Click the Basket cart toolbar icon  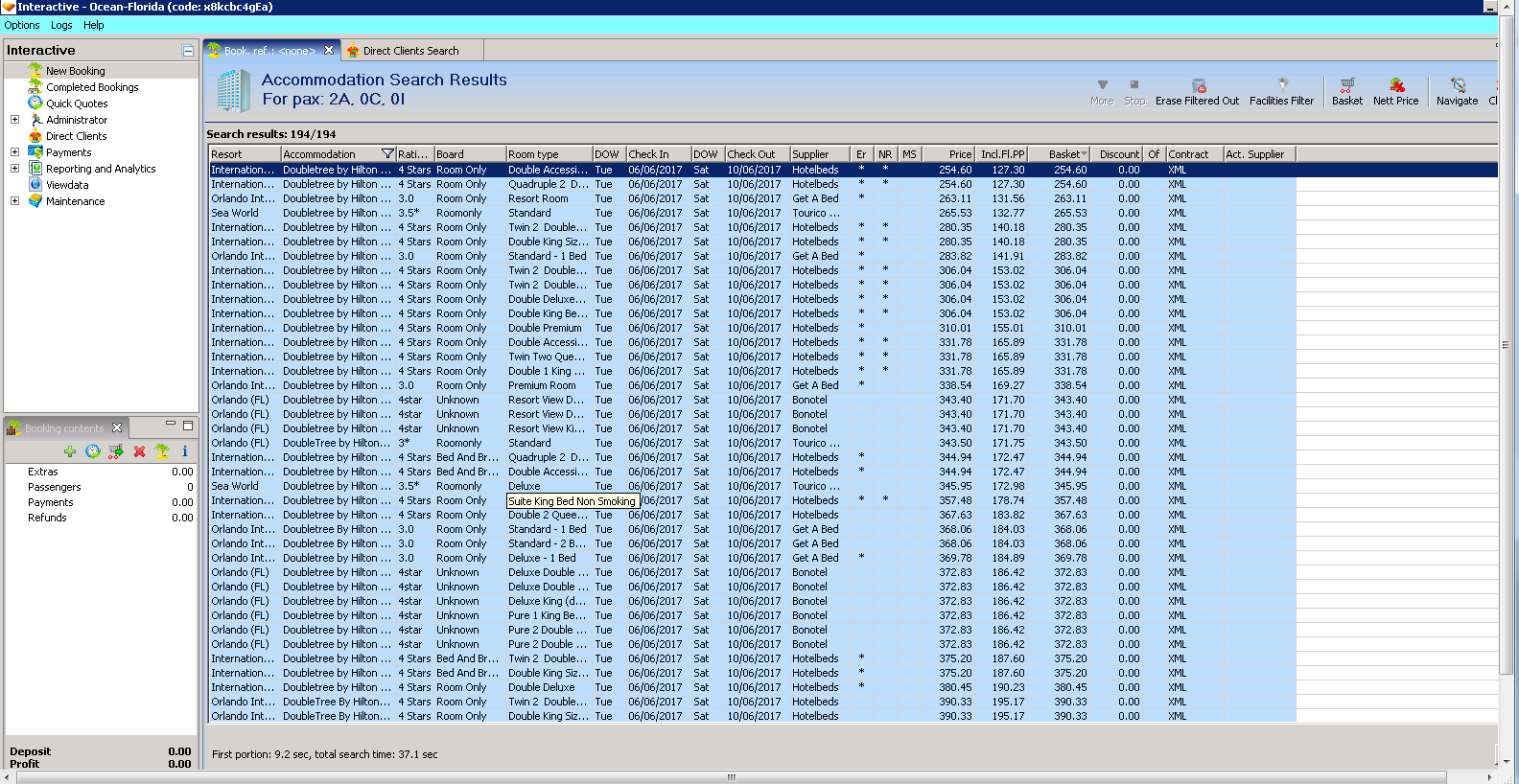(1346, 86)
